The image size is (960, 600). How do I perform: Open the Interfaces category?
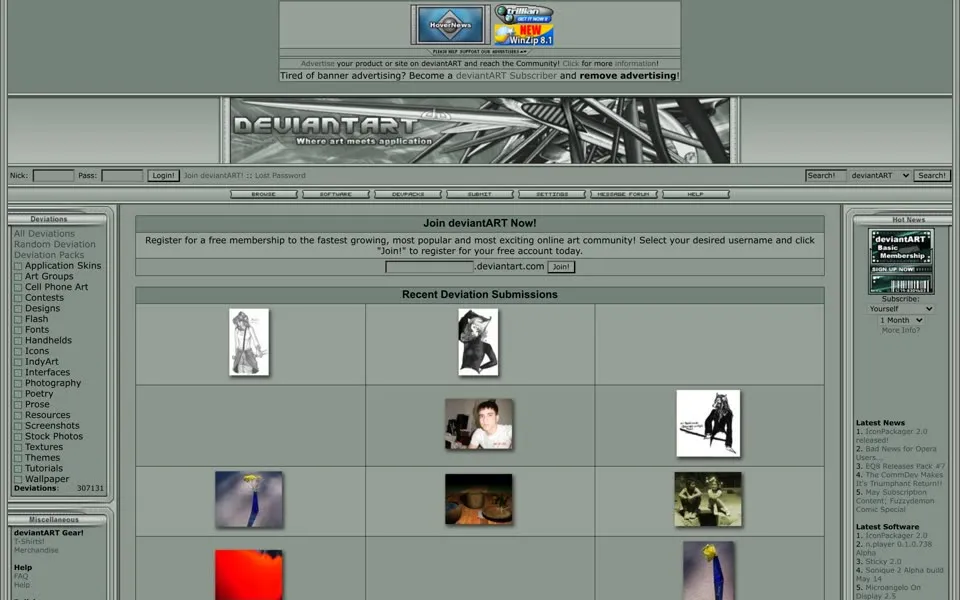pos(47,372)
